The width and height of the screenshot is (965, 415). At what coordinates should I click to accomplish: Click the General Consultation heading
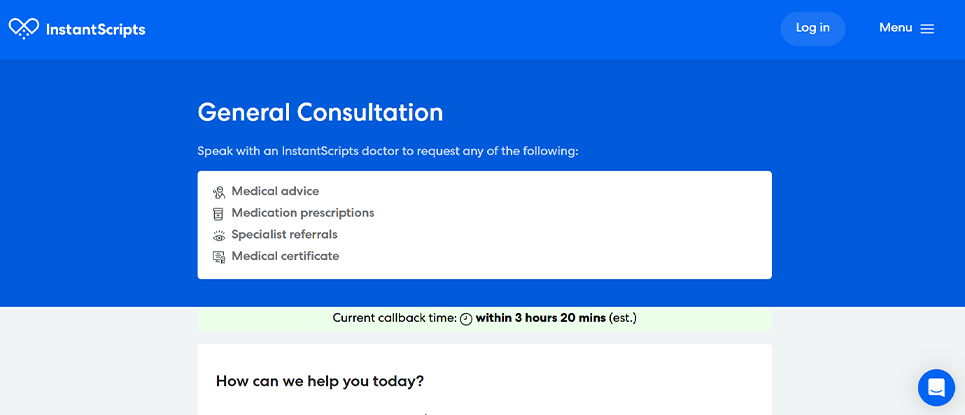tap(320, 112)
